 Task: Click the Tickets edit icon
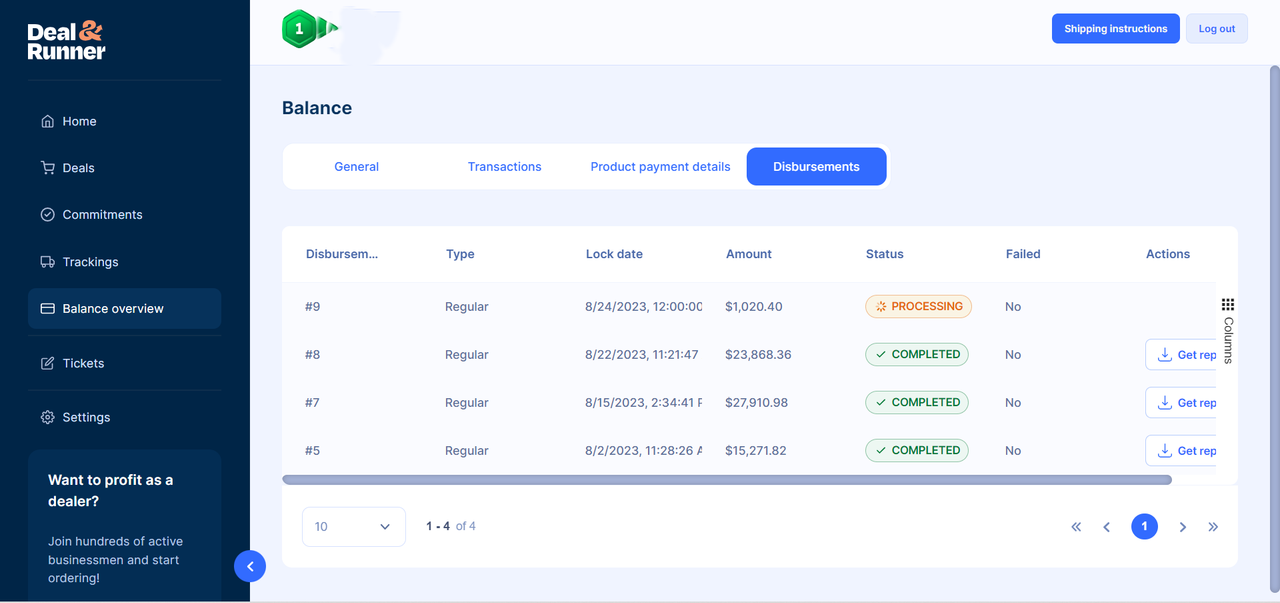tap(47, 363)
